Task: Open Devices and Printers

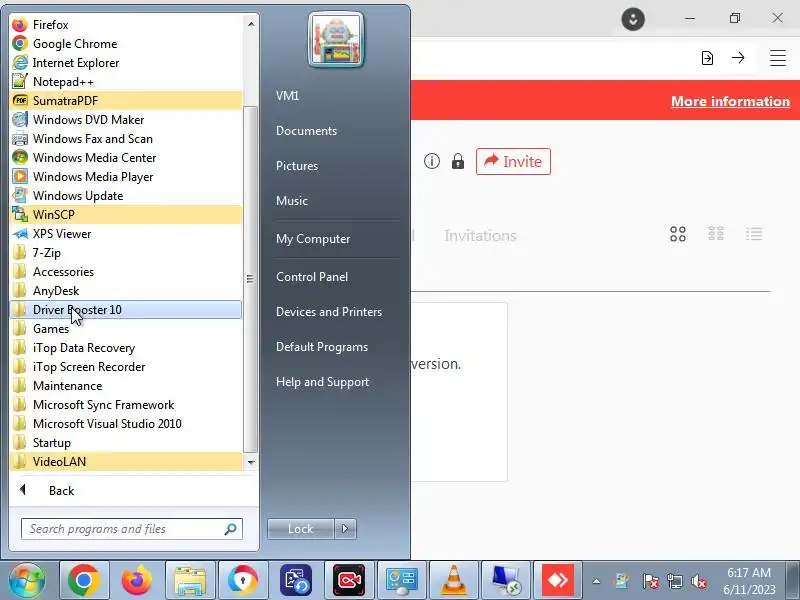Action: click(x=329, y=312)
